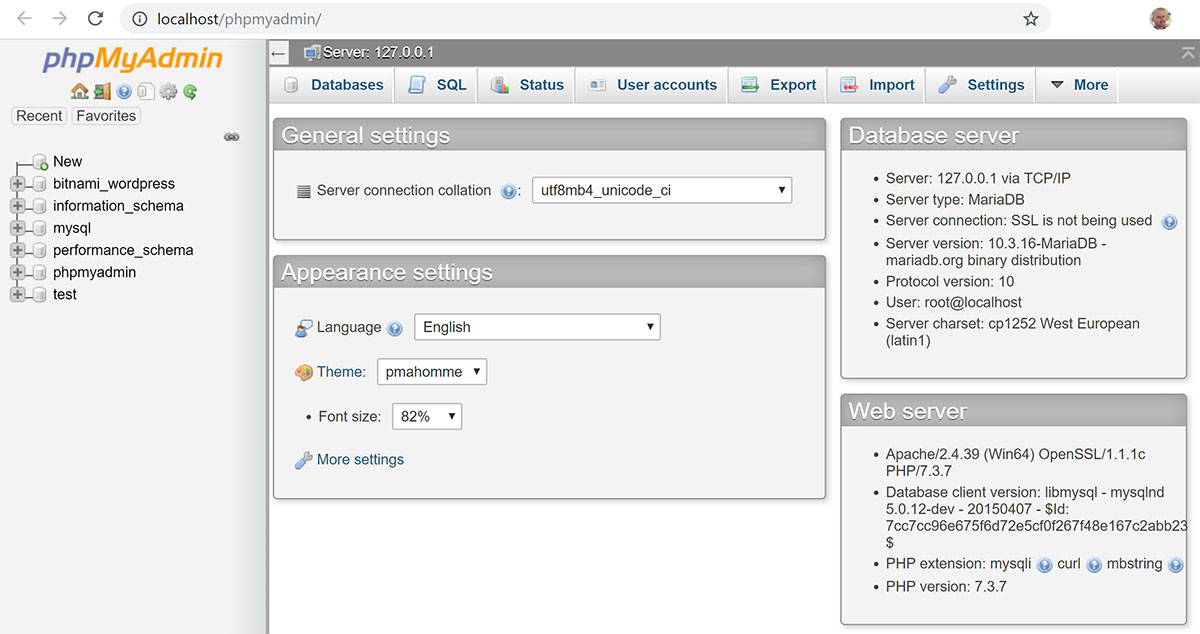The height and width of the screenshot is (634, 1200).
Task: Click the help icon next to Language
Action: [x=395, y=328]
